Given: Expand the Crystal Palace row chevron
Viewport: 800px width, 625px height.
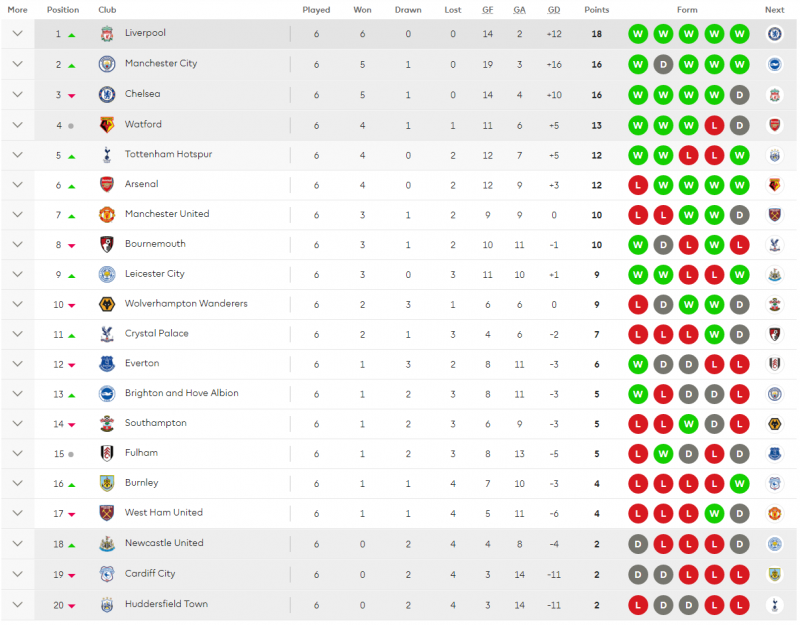Looking at the screenshot, I should point(17,334).
